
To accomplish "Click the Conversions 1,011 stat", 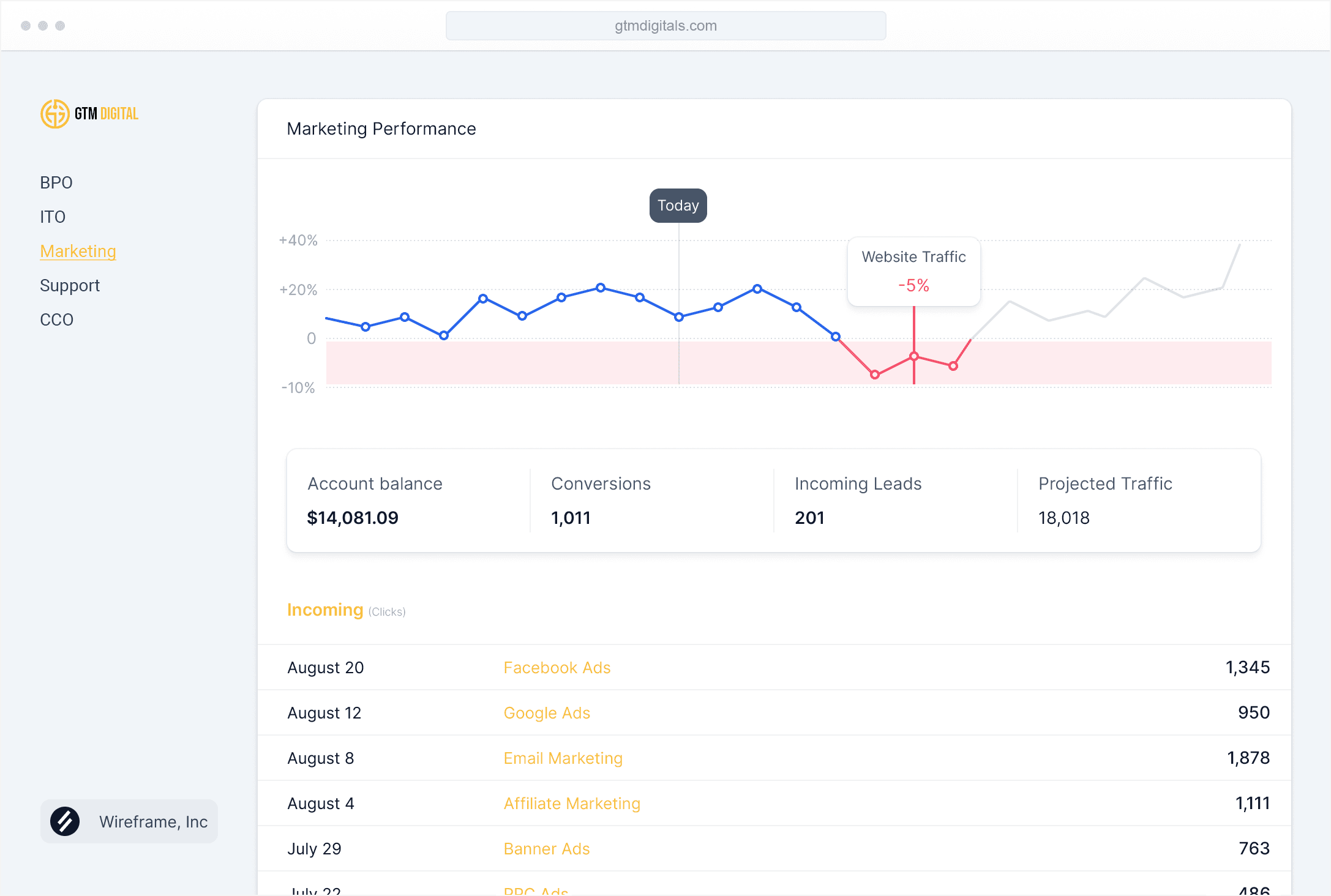I will 600,501.
